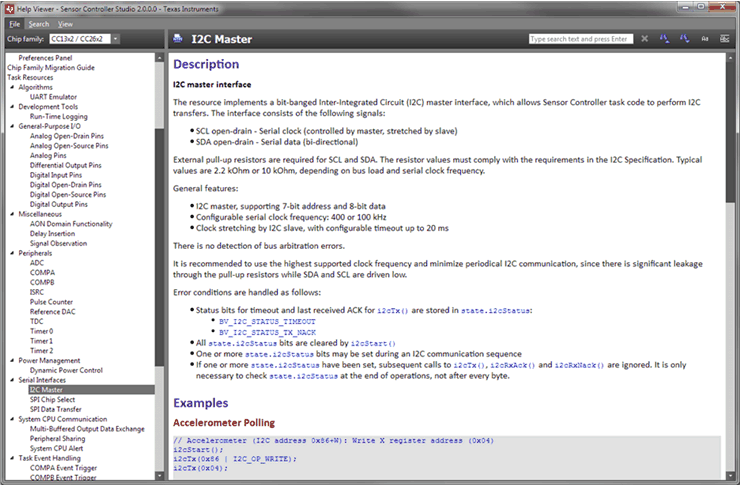This screenshot has width=740, height=485.
Task: Collapse the Miscellaneous tree node
Action: (12, 214)
